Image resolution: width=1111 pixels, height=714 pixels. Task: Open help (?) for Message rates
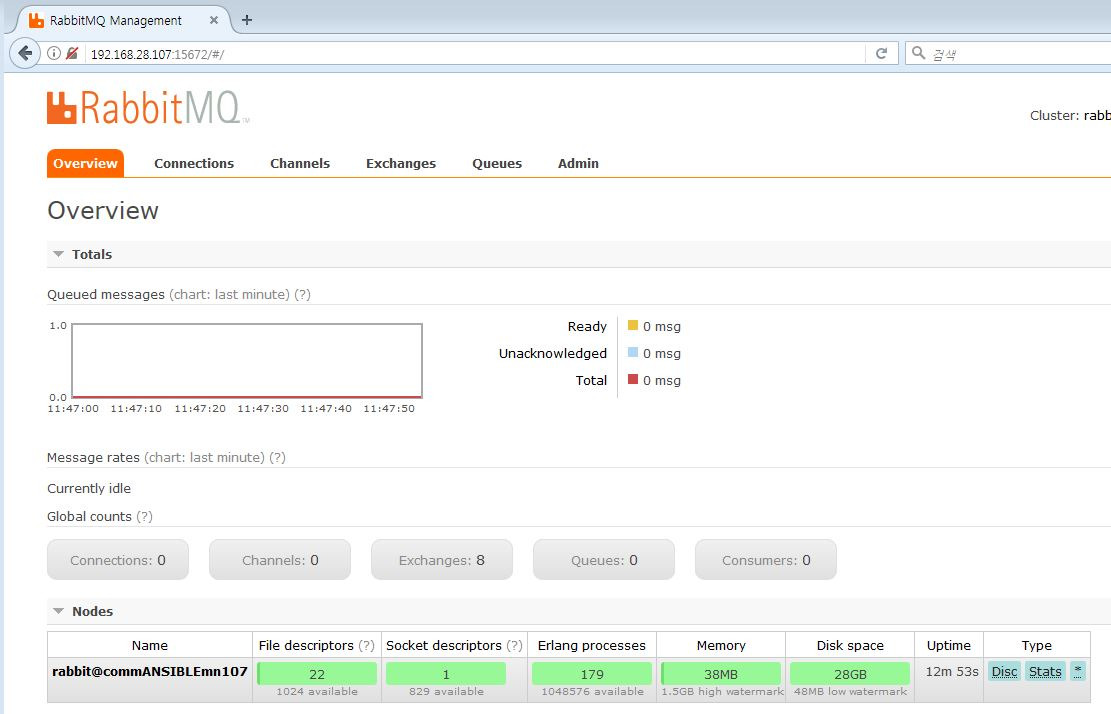(278, 458)
